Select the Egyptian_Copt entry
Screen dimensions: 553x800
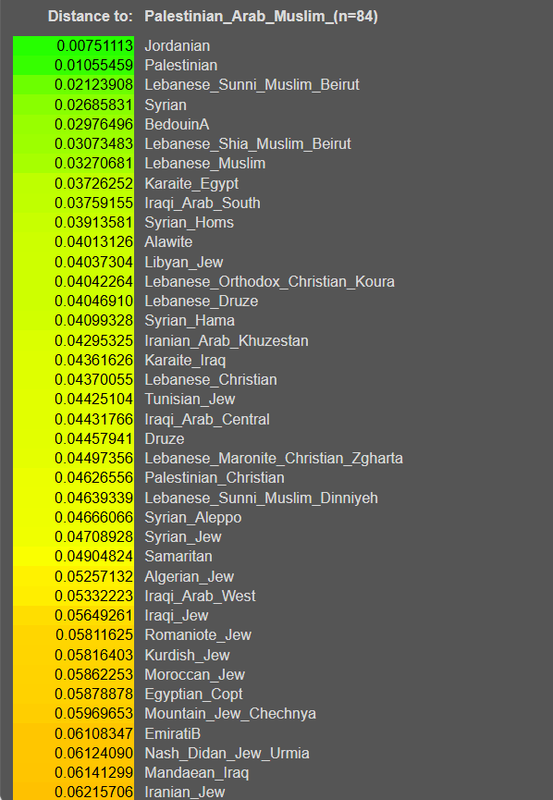pos(194,694)
